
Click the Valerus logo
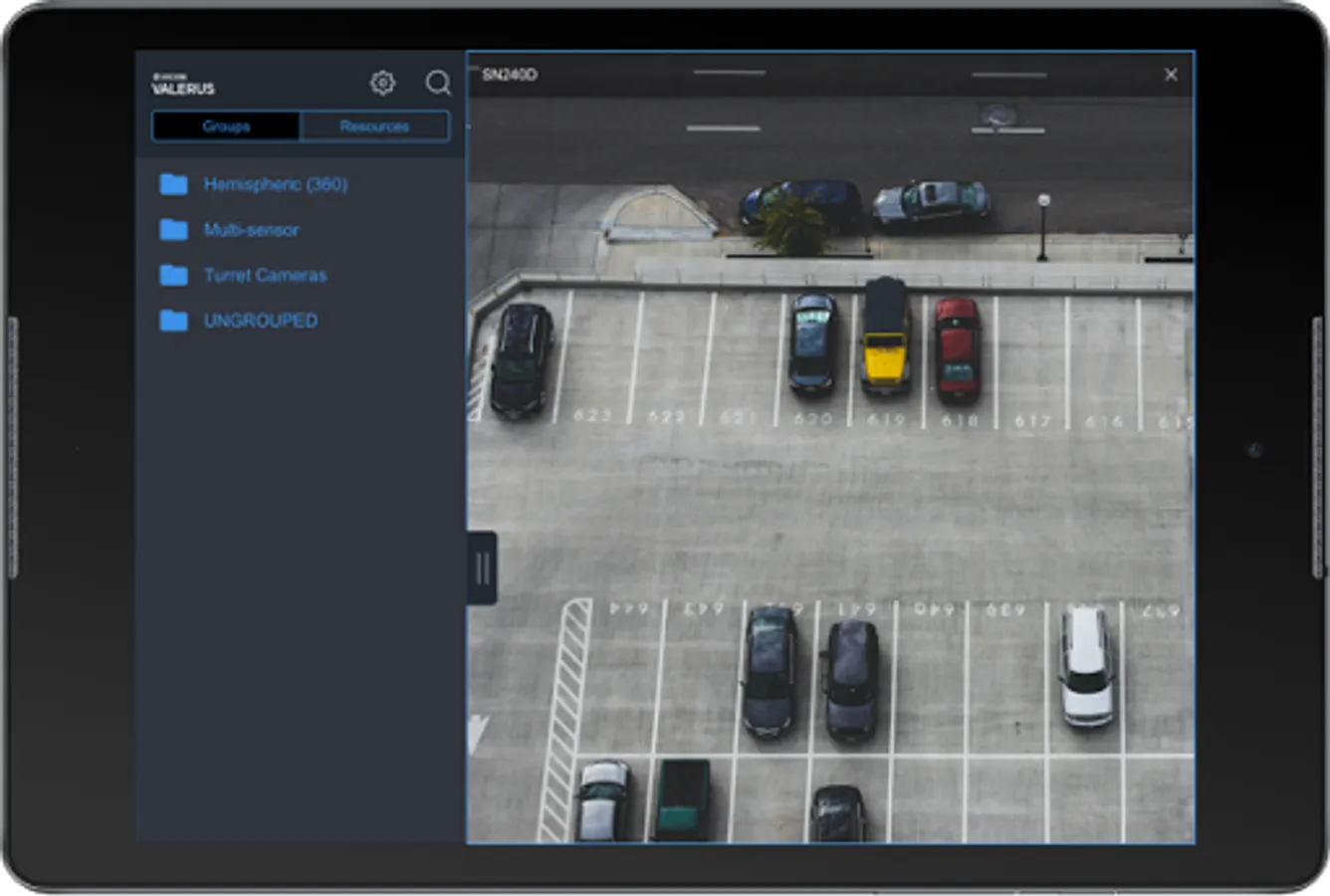coord(183,85)
